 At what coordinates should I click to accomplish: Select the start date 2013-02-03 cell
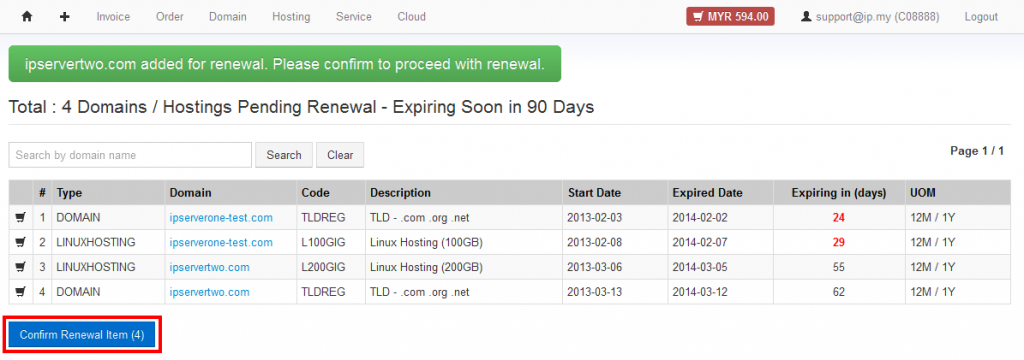click(x=615, y=218)
